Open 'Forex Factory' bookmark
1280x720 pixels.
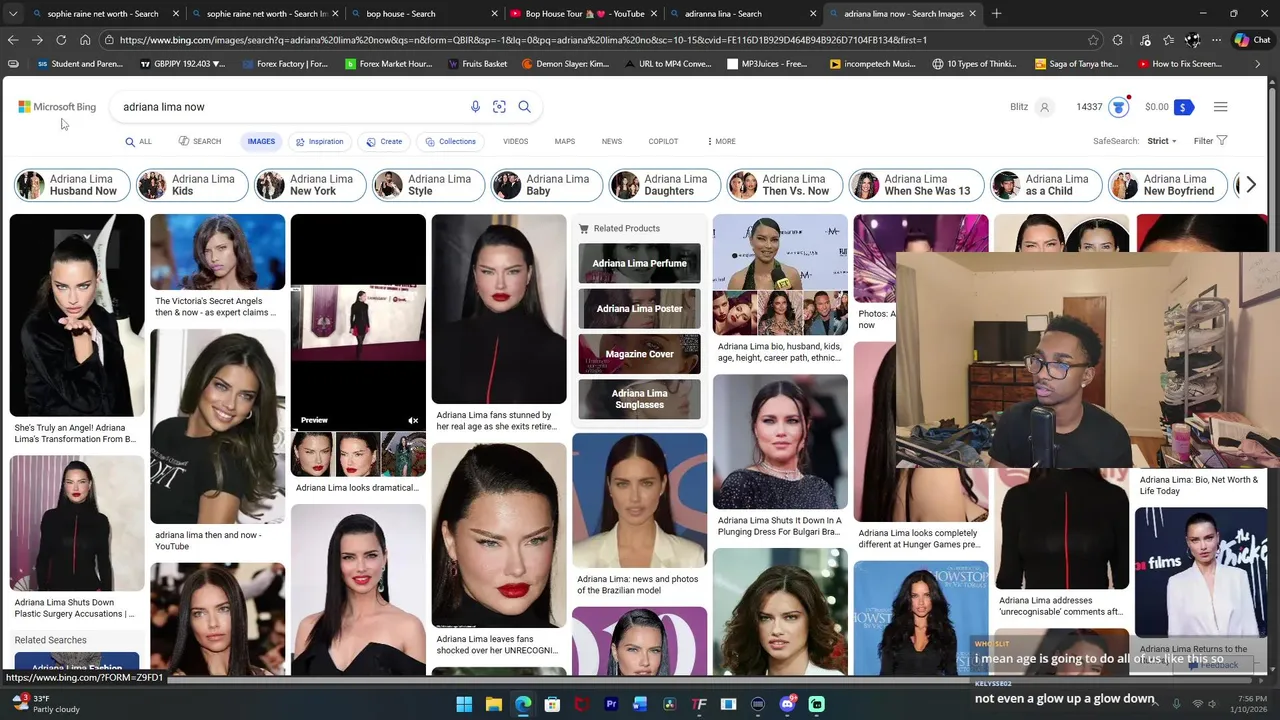pos(283,64)
